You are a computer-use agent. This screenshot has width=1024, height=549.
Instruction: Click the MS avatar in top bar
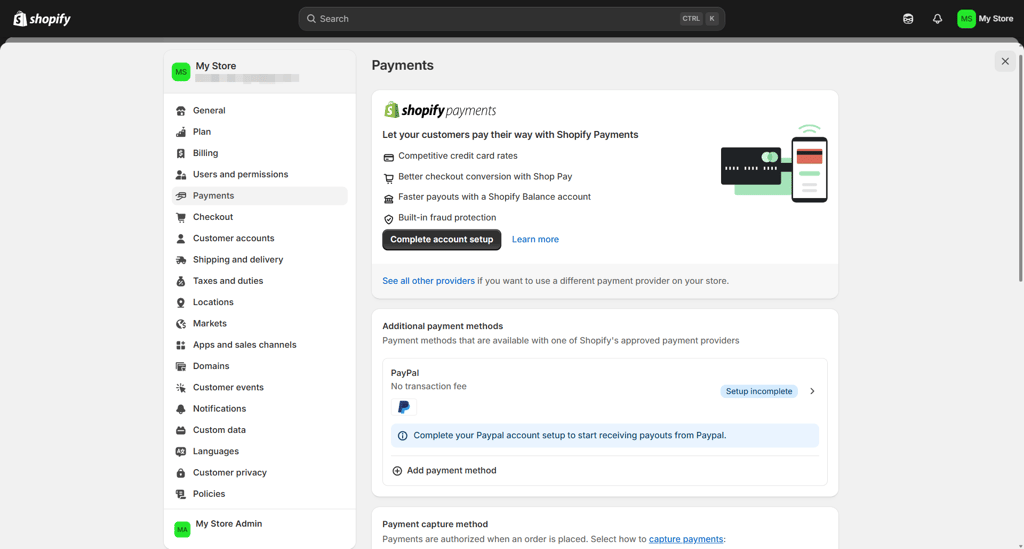(966, 19)
